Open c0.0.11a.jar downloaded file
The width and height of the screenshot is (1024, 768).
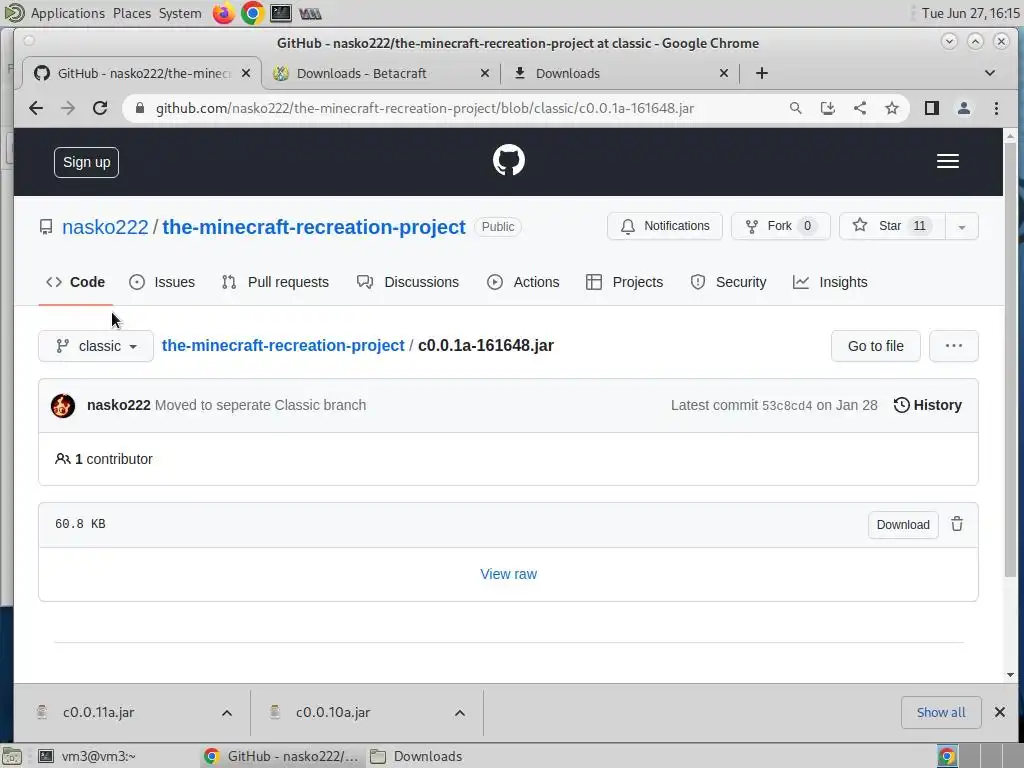tap(99, 712)
